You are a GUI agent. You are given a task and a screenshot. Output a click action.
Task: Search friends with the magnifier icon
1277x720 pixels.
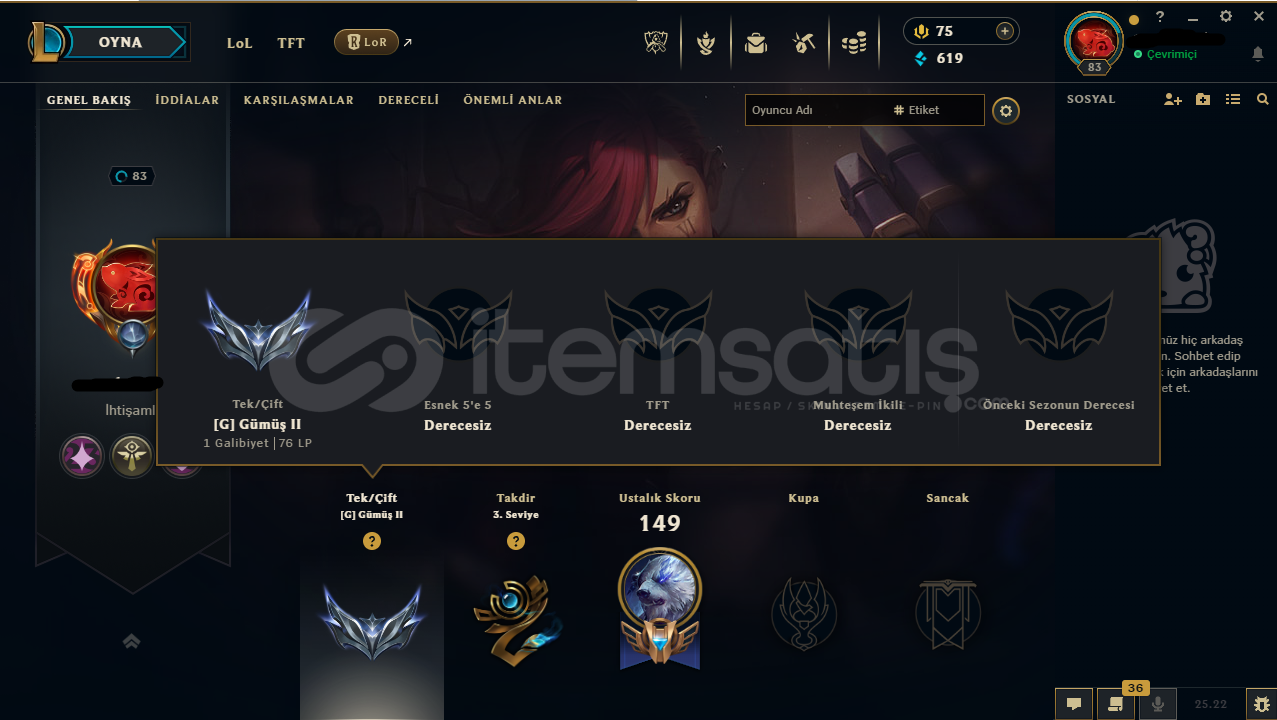click(1263, 100)
